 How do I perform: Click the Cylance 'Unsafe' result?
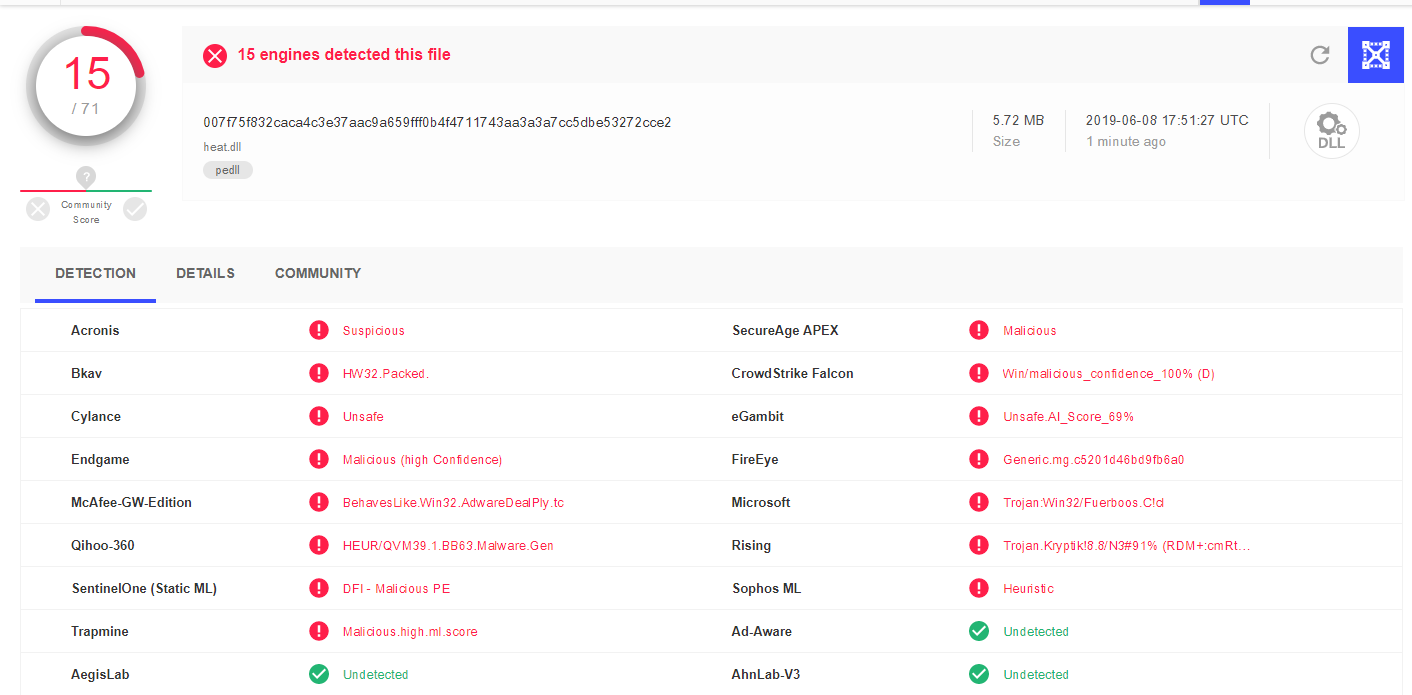(363, 417)
